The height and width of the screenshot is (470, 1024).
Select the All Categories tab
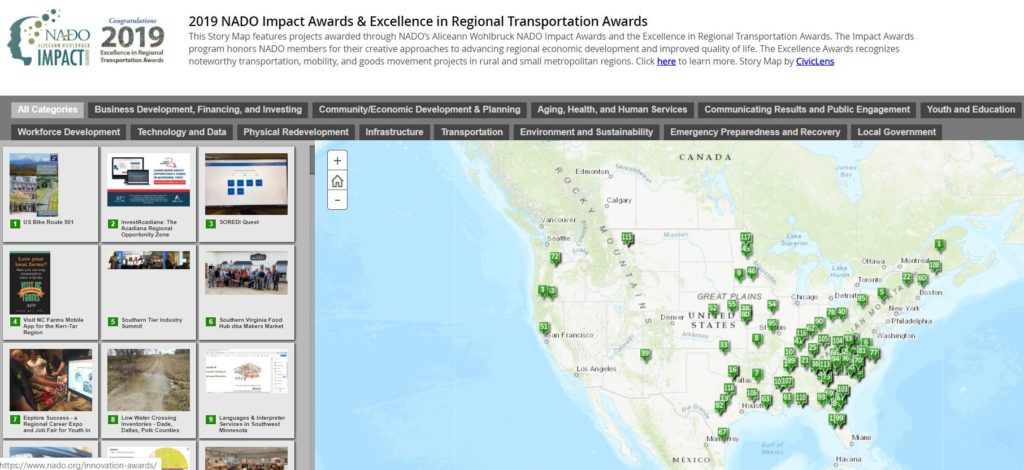pyautogui.click(x=47, y=110)
